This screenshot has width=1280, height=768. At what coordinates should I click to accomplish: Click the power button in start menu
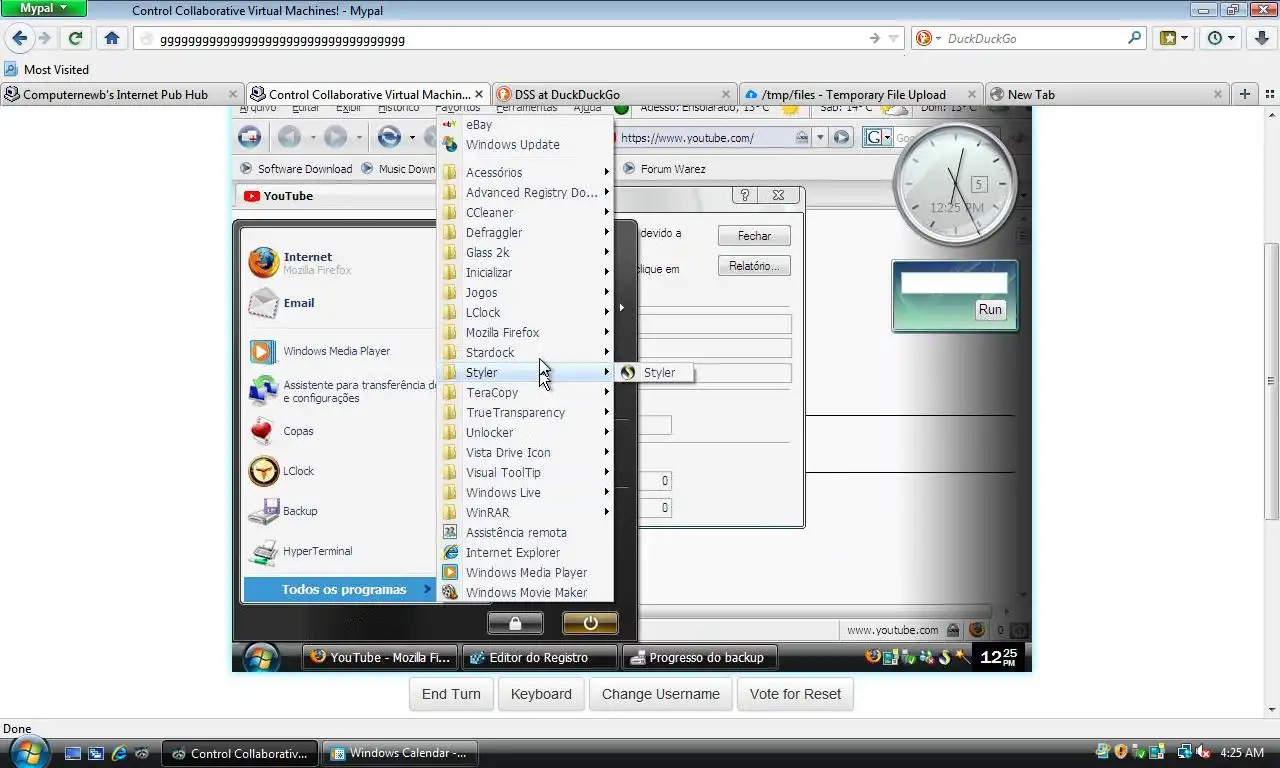point(590,623)
